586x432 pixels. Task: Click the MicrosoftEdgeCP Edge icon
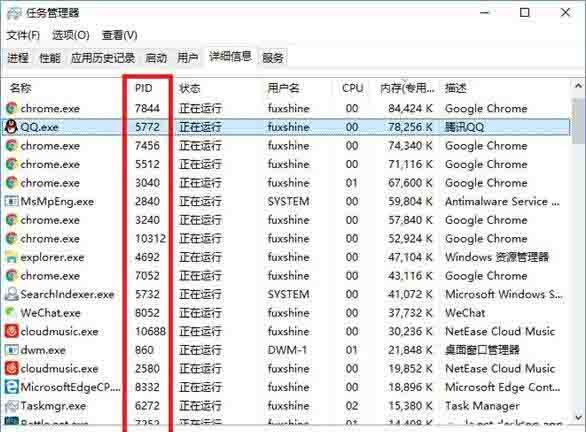(x=12, y=387)
